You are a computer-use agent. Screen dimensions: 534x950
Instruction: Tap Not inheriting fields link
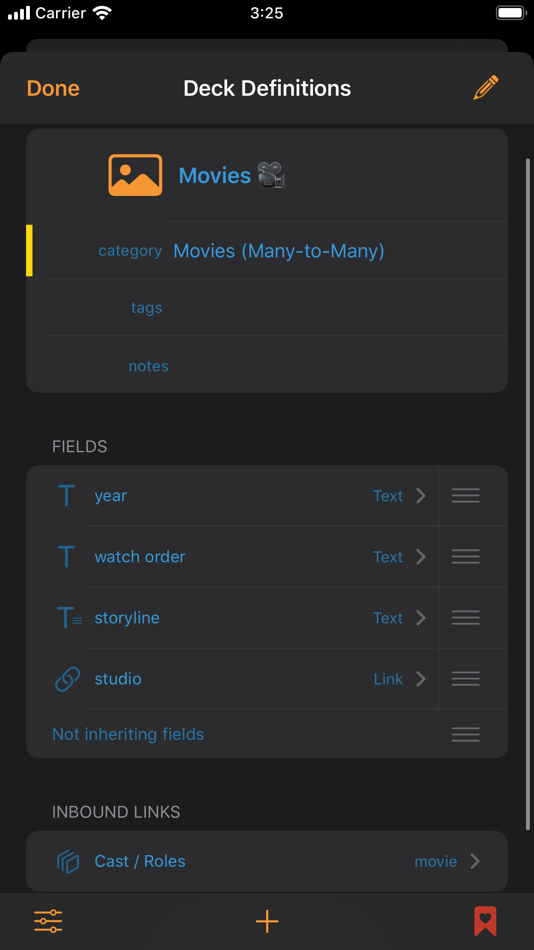pyautogui.click(x=128, y=734)
